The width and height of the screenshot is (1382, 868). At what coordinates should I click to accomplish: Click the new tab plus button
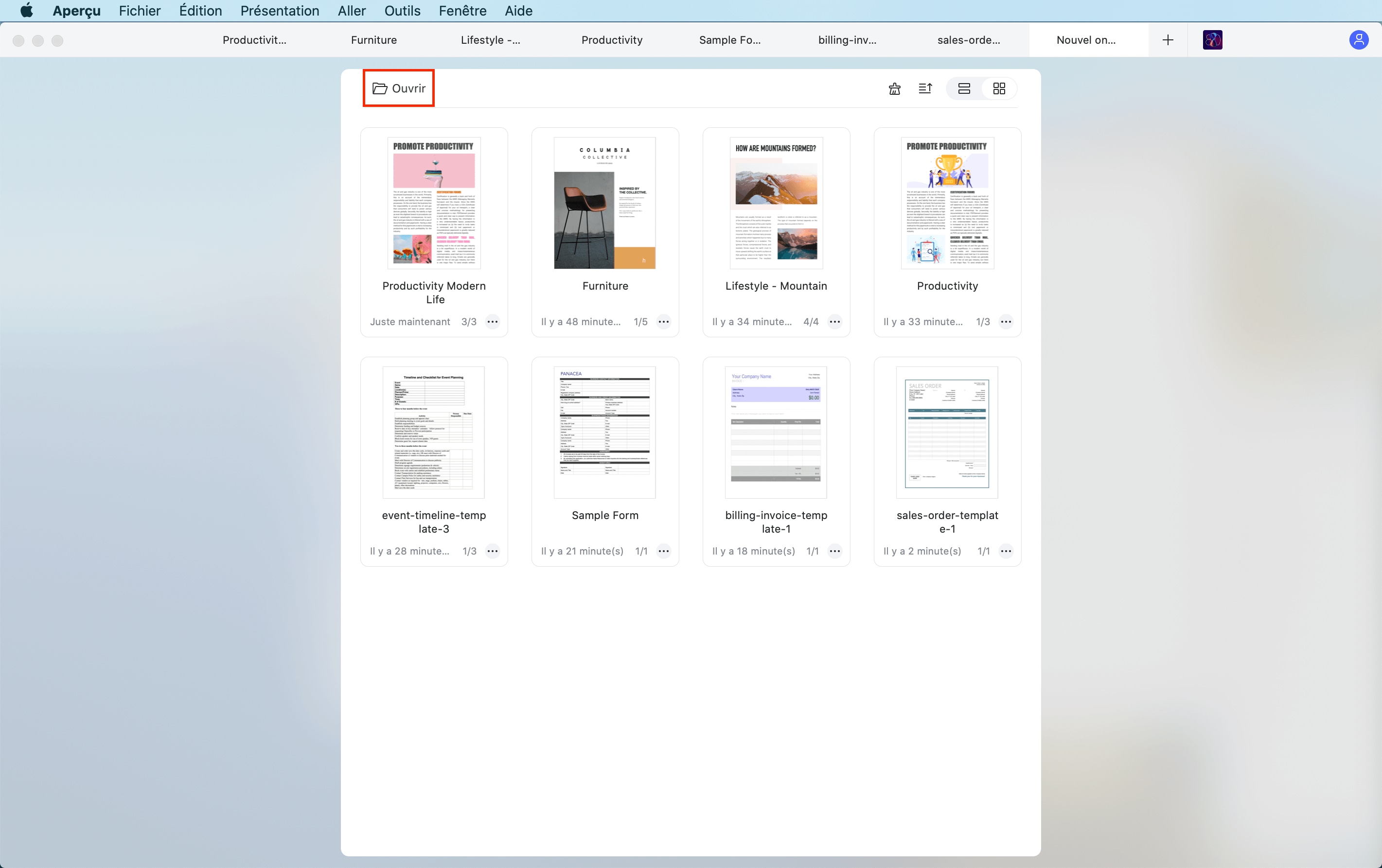(x=1167, y=40)
